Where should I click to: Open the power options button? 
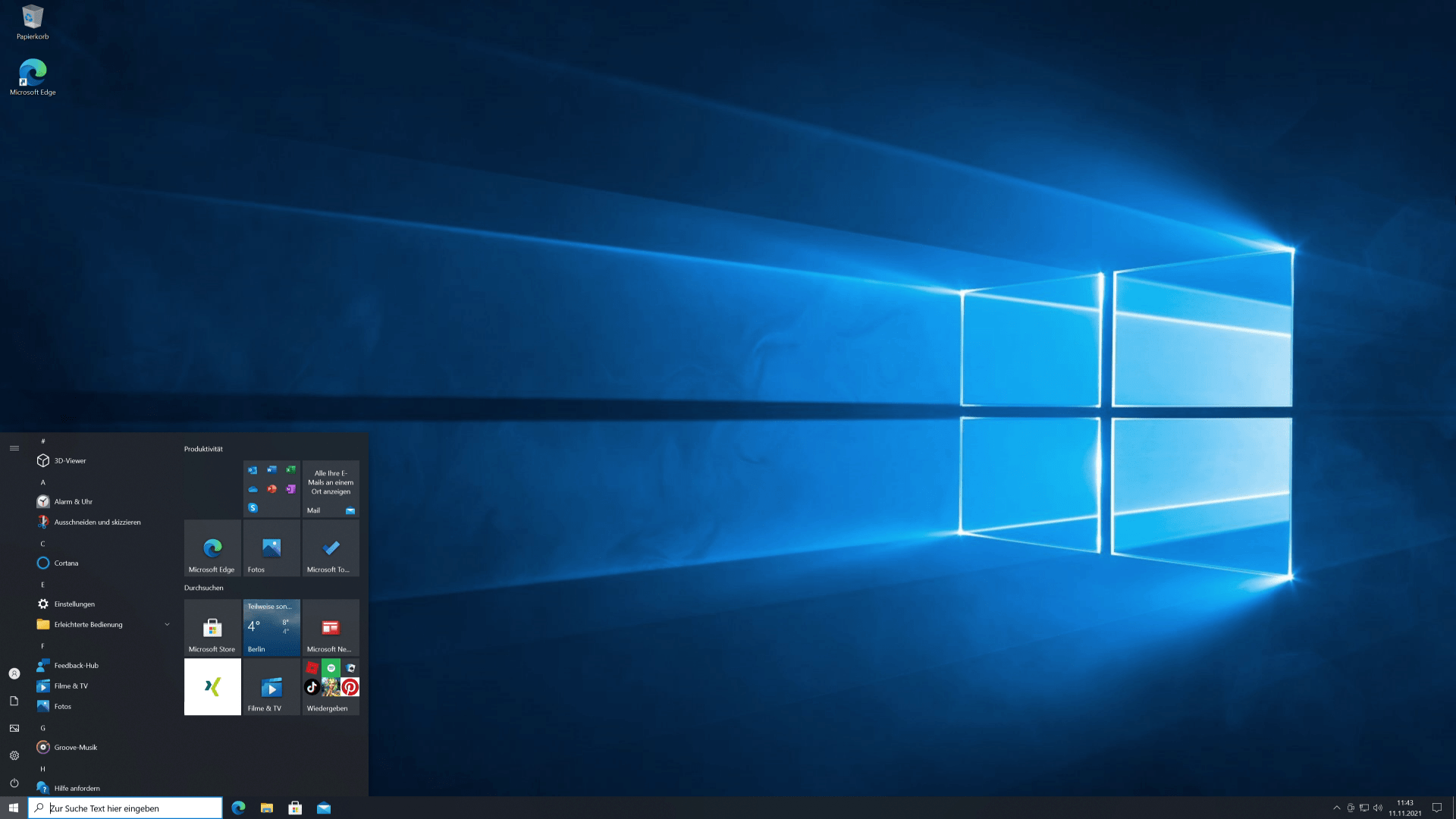[x=14, y=783]
